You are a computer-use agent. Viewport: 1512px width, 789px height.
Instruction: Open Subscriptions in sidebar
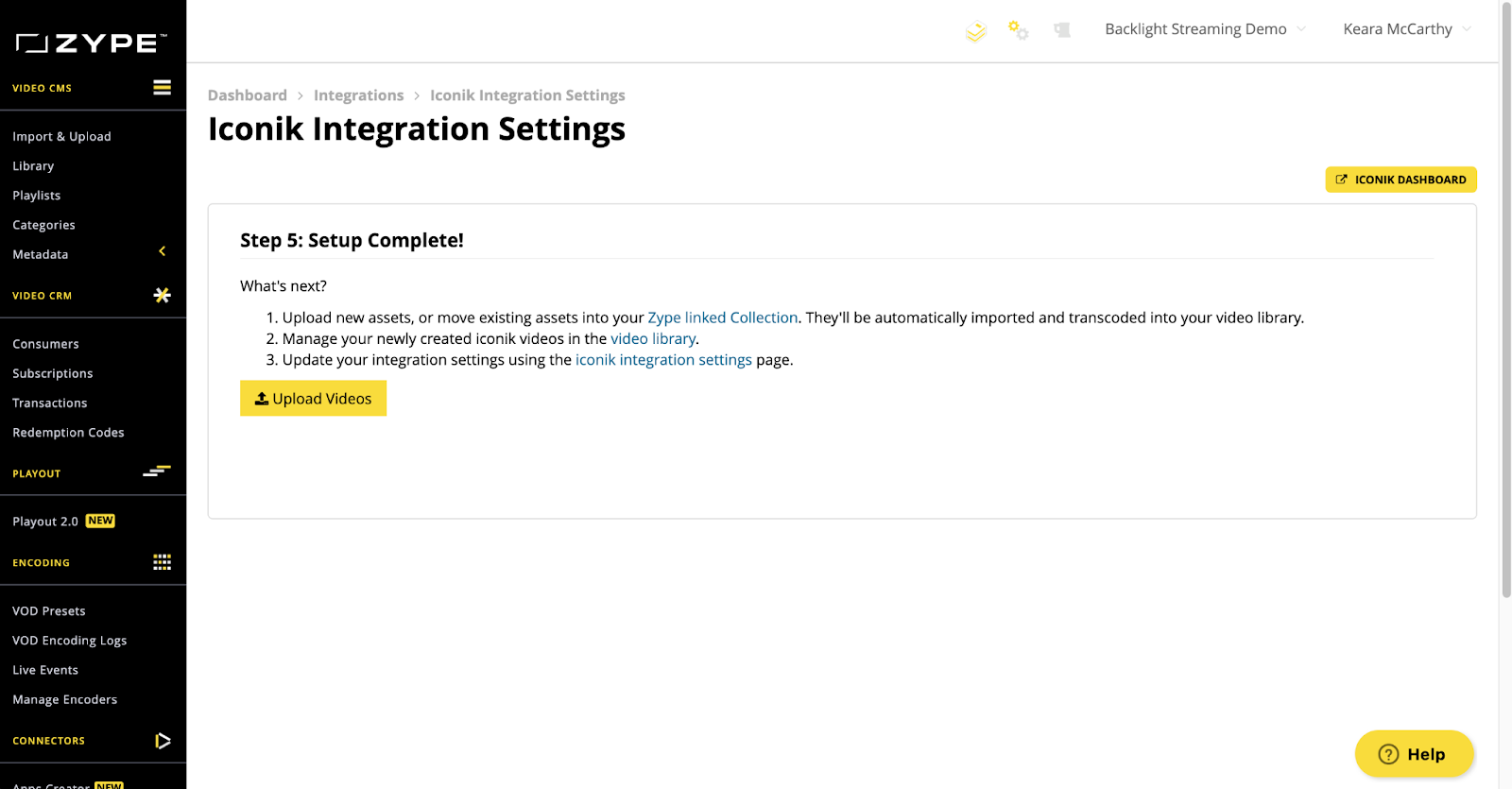coord(52,373)
